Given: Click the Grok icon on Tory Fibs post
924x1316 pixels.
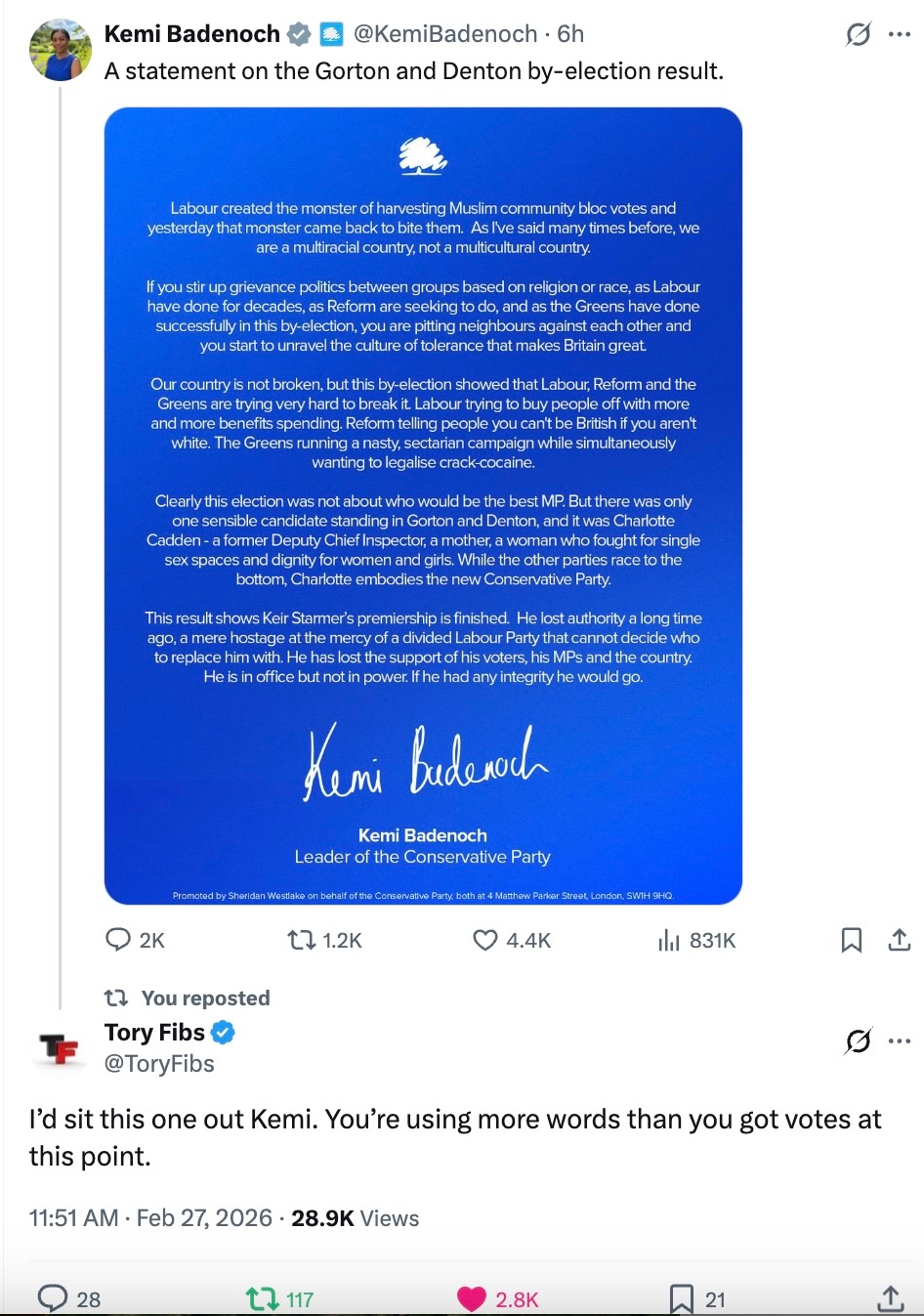Looking at the screenshot, I should pyautogui.click(x=858, y=1041).
